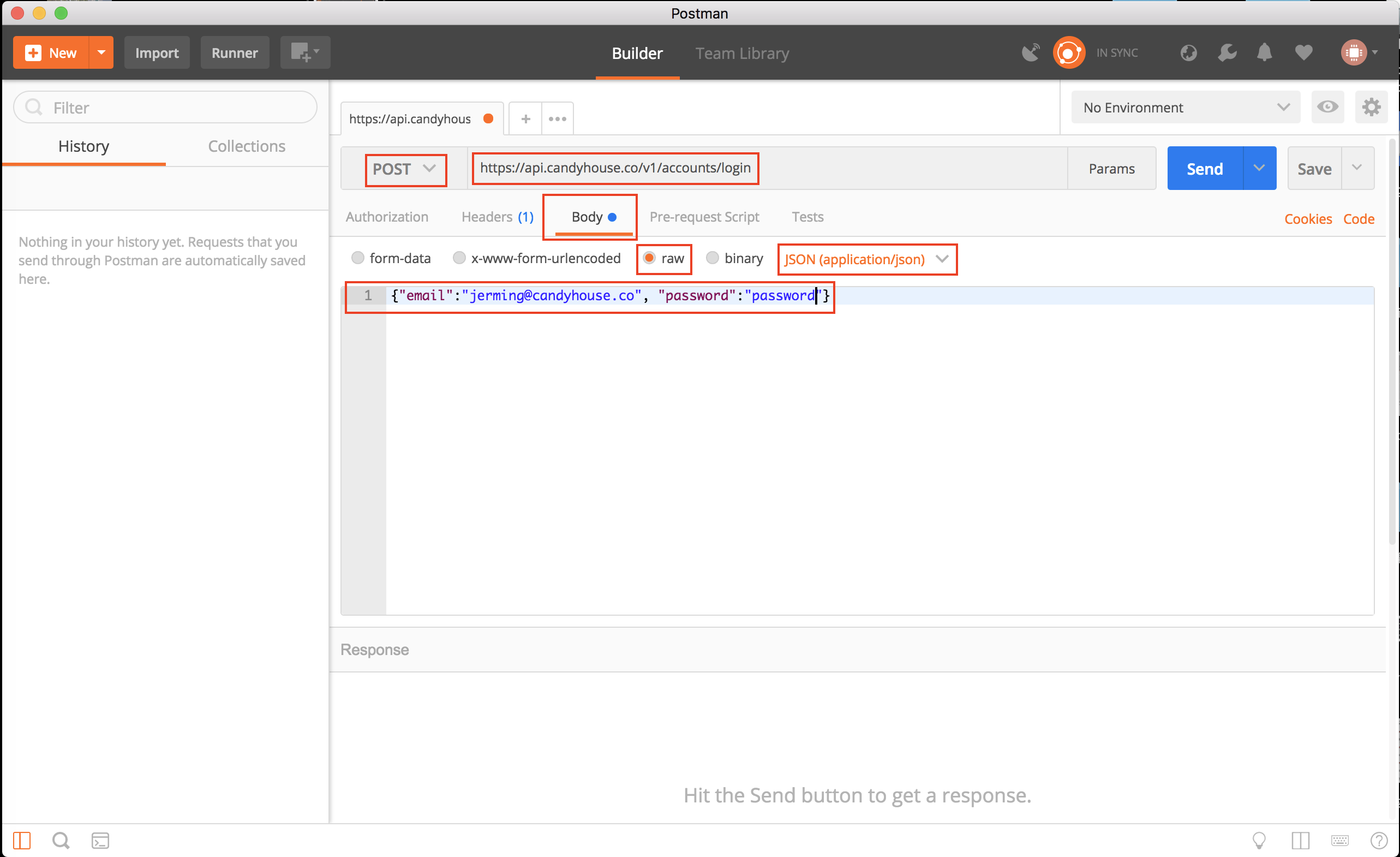Open the New button dropdown arrow
Image resolution: width=1400 pixels, height=857 pixels.
[101, 52]
